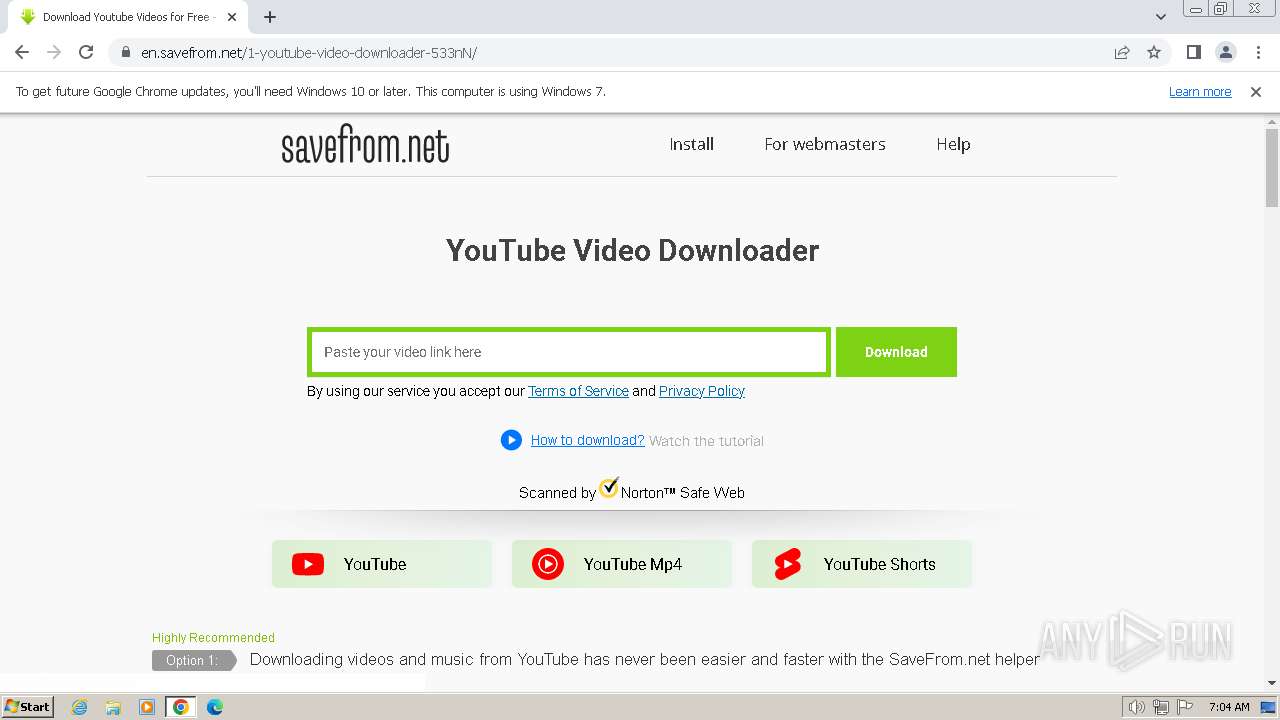The height and width of the screenshot is (720, 1280).
Task: Open the Learn more link
Action: pos(1200,91)
